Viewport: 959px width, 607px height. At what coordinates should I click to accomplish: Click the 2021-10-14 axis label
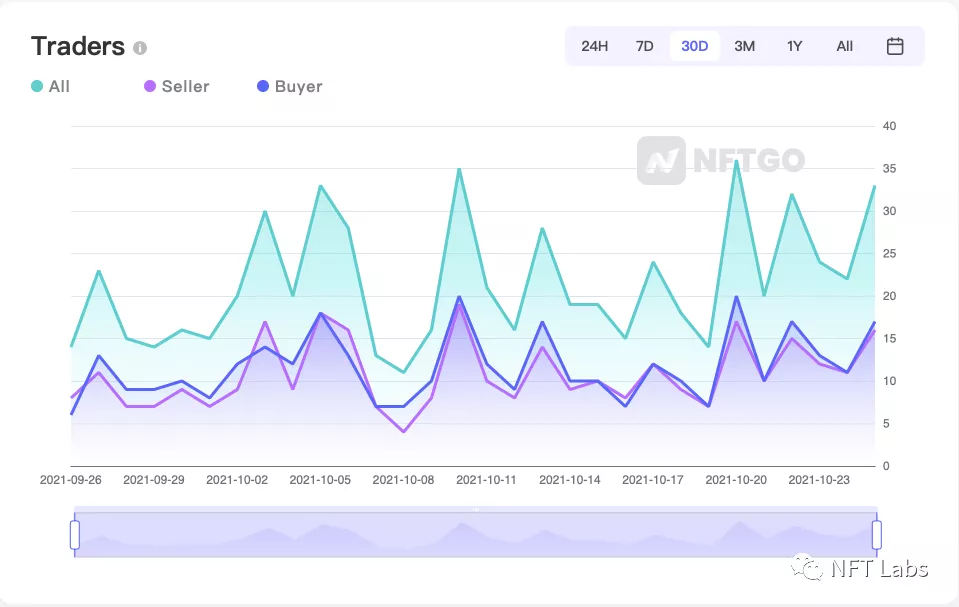coord(569,480)
